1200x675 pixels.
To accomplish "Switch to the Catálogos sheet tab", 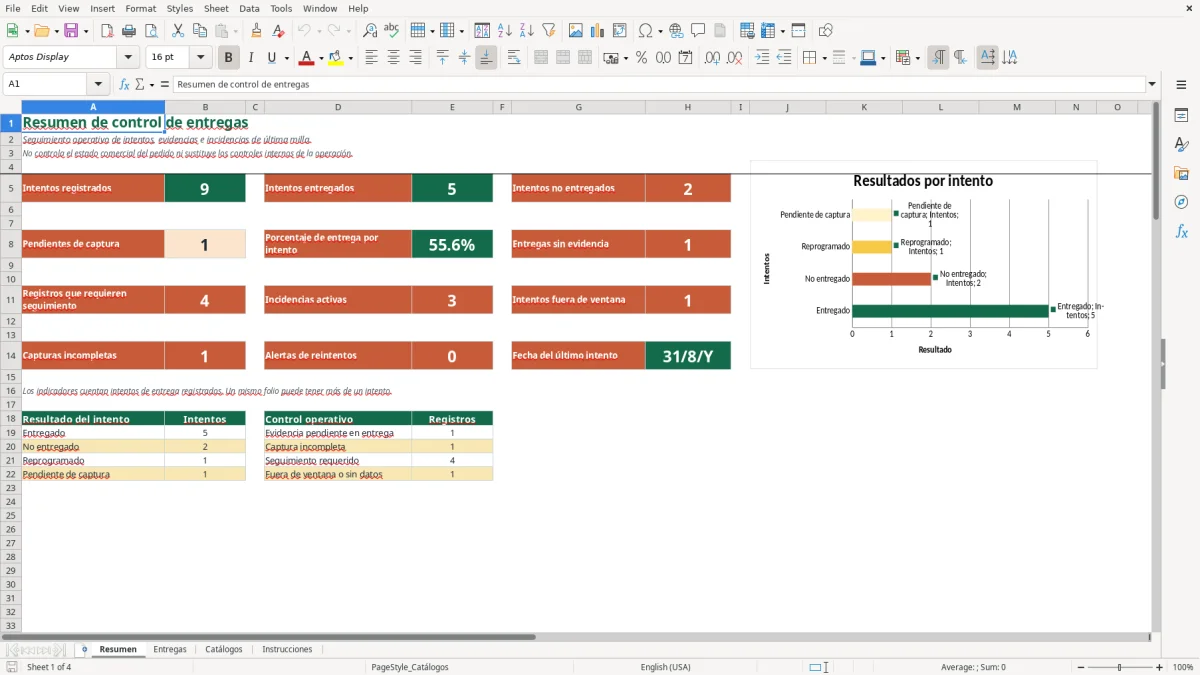I will click(224, 649).
